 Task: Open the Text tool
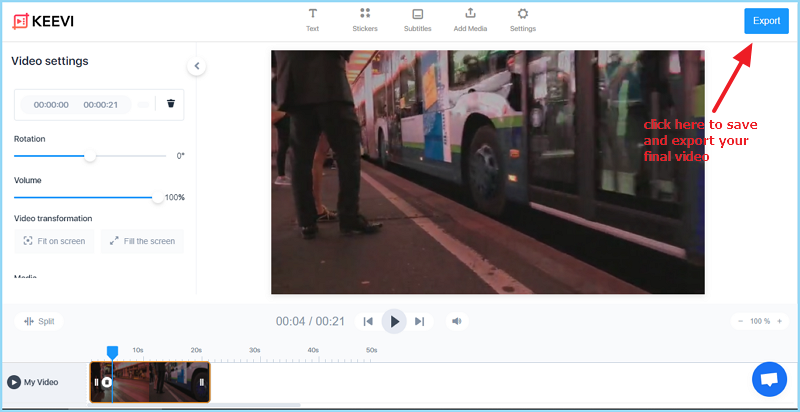click(312, 18)
